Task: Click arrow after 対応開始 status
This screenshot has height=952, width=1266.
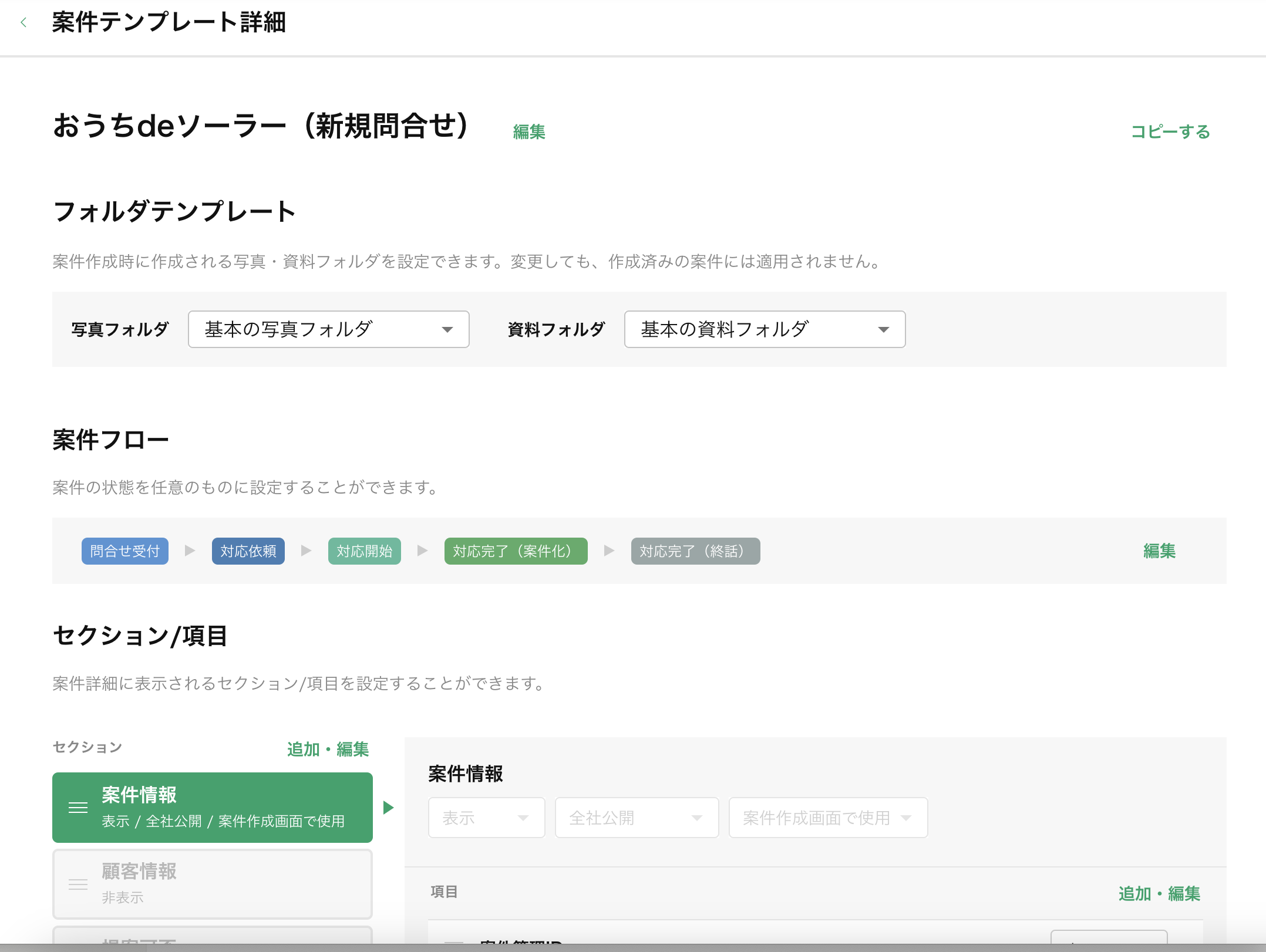Action: tap(422, 551)
